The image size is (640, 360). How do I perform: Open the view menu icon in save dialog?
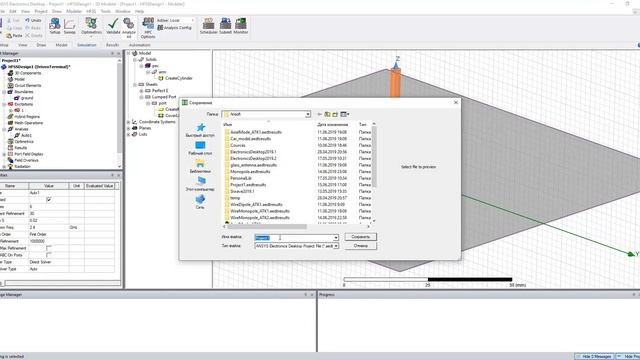click(x=345, y=114)
